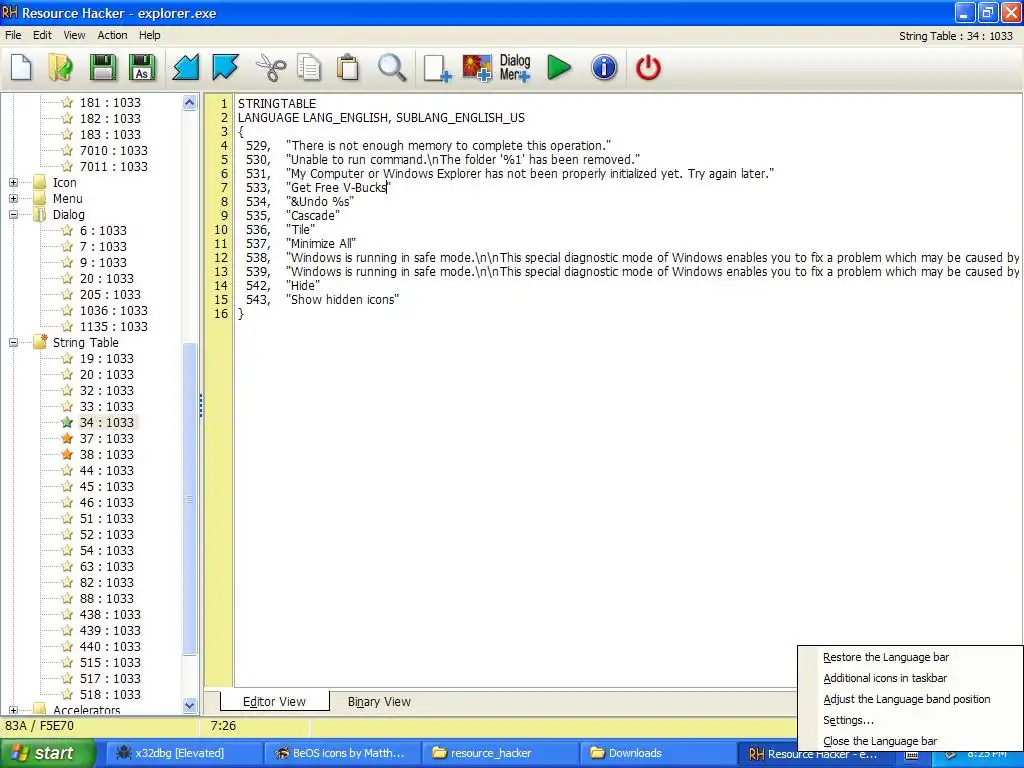Select dialog resource 1036 : 1033

(x=114, y=310)
